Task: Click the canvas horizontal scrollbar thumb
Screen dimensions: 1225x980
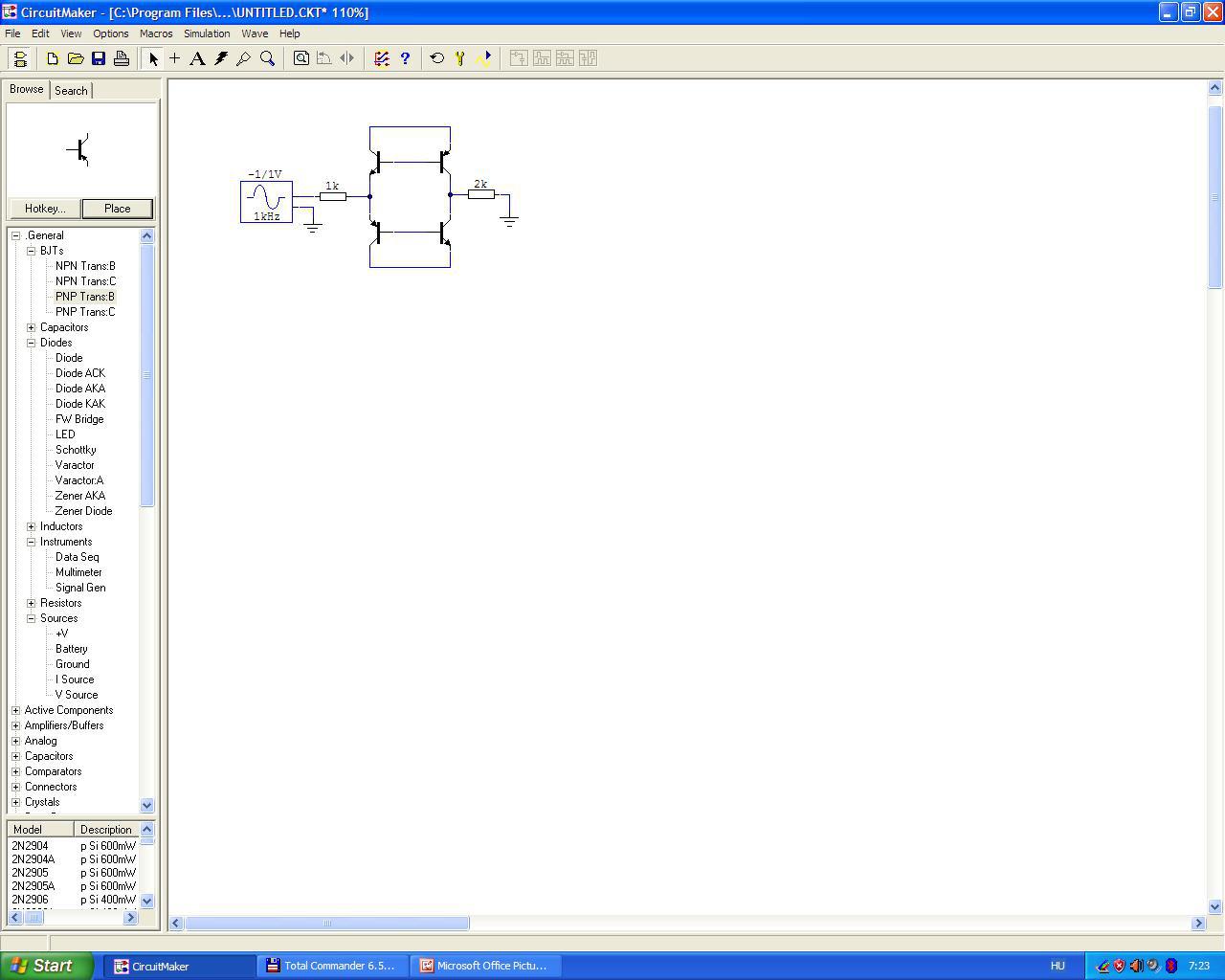Action: point(327,923)
